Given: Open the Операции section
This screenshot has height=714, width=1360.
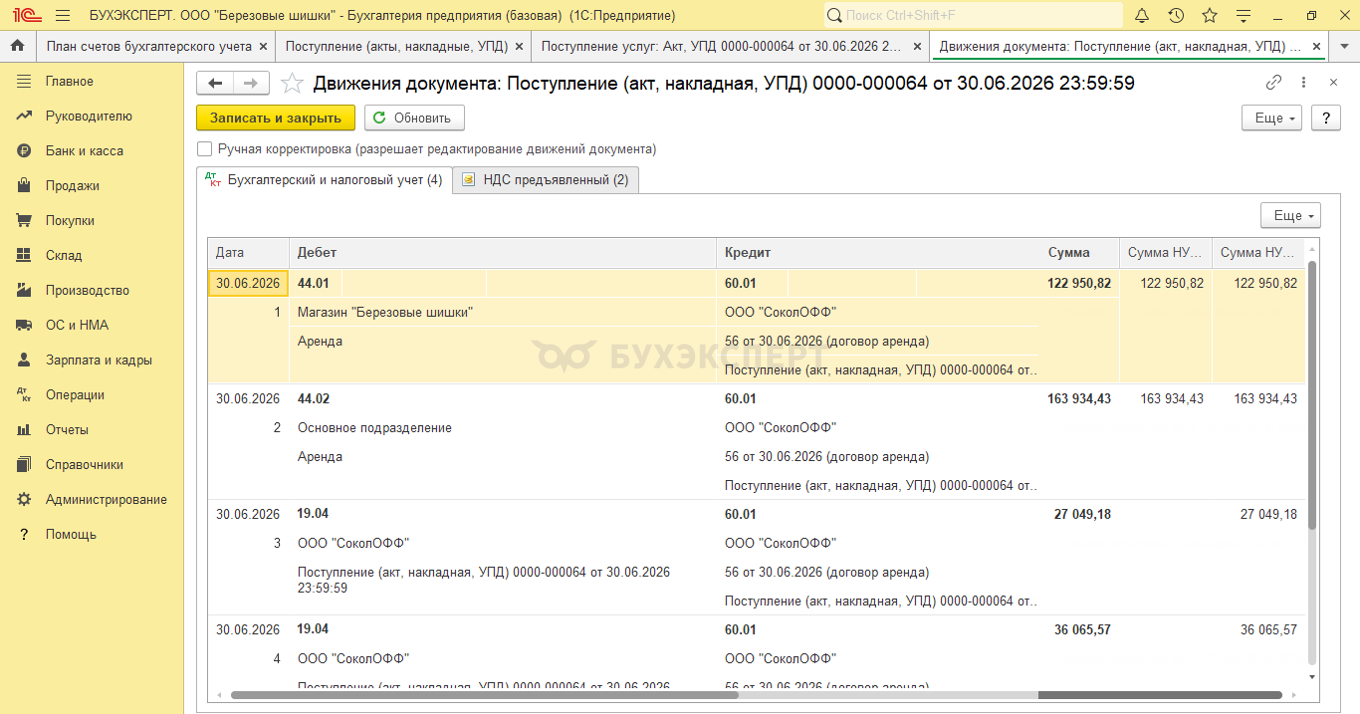Looking at the screenshot, I should 92,395.
